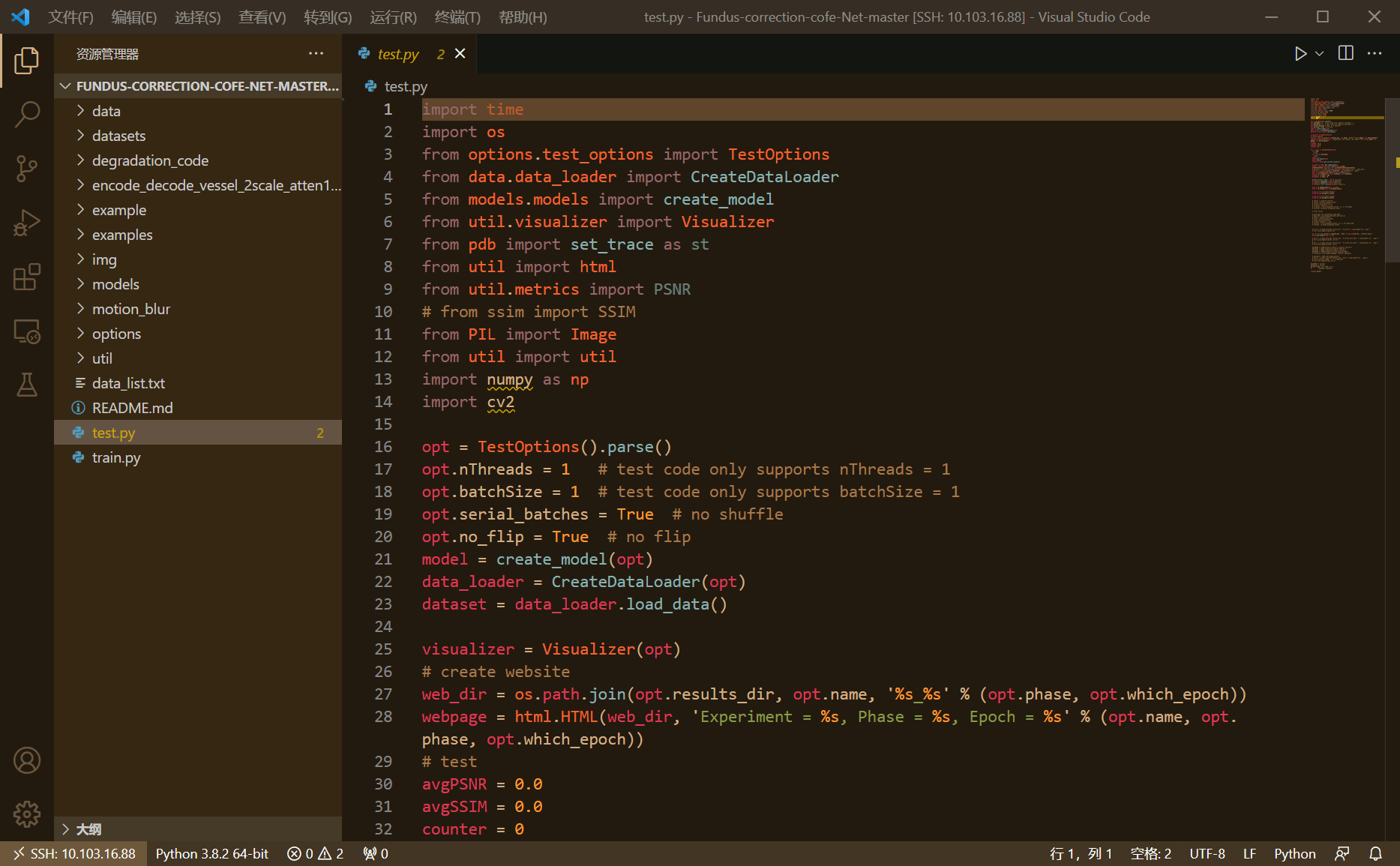Open the 查看(V) menu

point(262,16)
